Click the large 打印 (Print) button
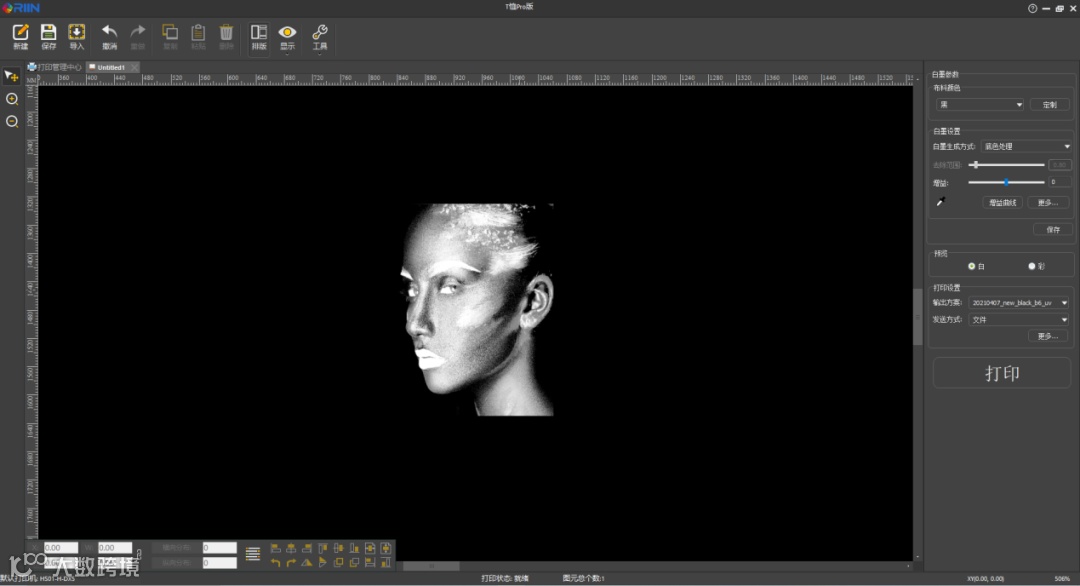This screenshot has height=586, width=1080. 1001,373
